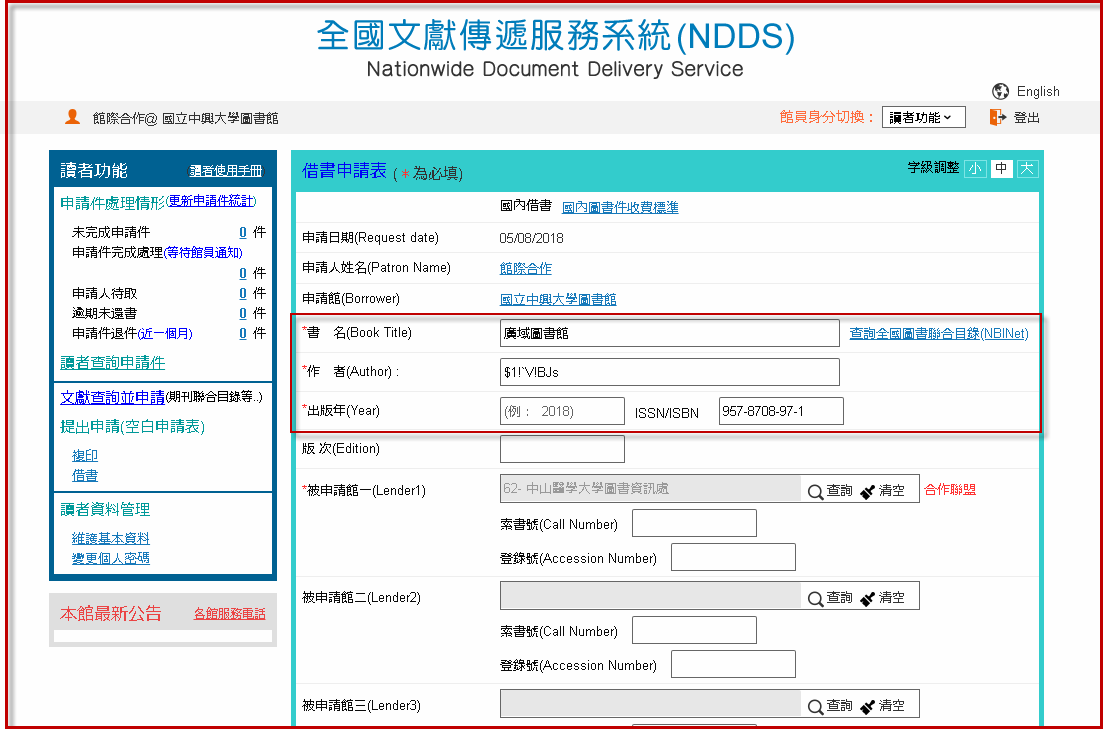Click the count for 逾期未還書

tap(243, 313)
